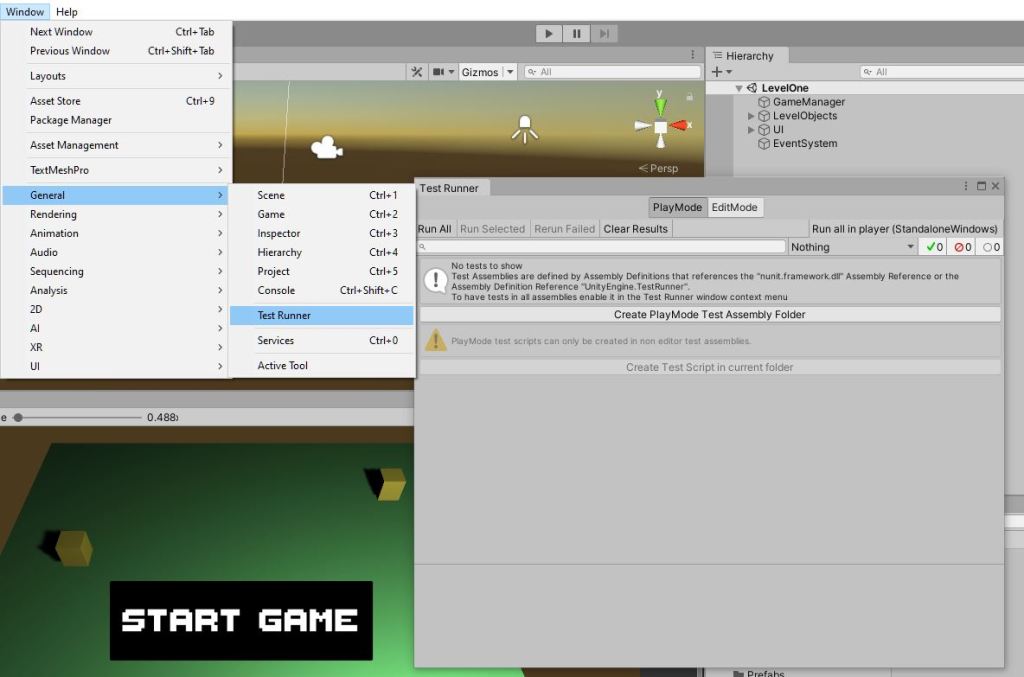Toggle the scene gizmo lock icon
The width and height of the screenshot is (1024, 677).
tap(689, 97)
